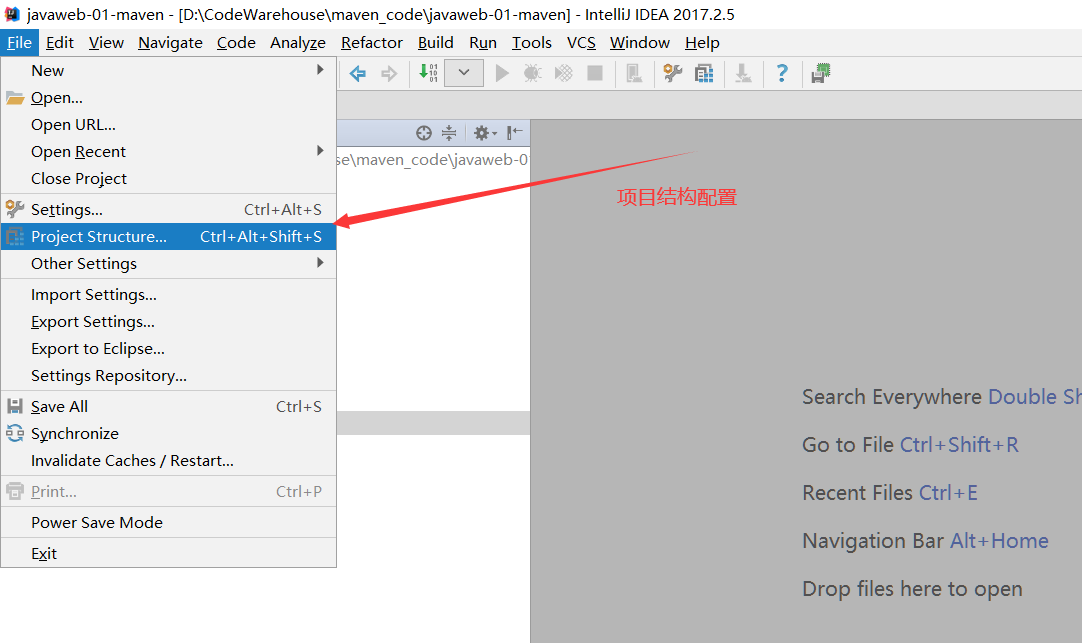Click the Run with Coverage icon
The width and height of the screenshot is (1082, 643).
tap(564, 73)
